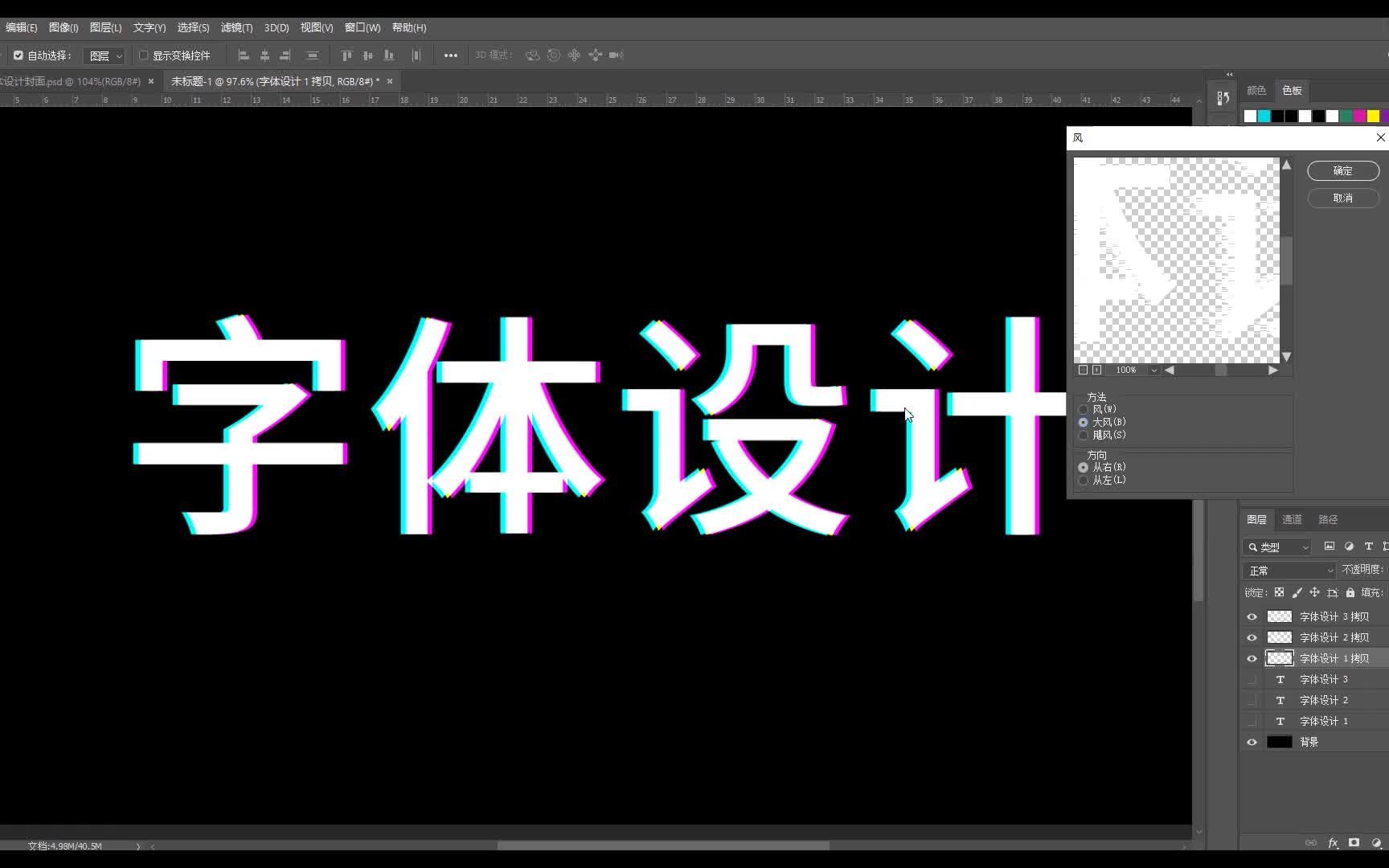Select the 风(W) method radio button

(x=1084, y=410)
